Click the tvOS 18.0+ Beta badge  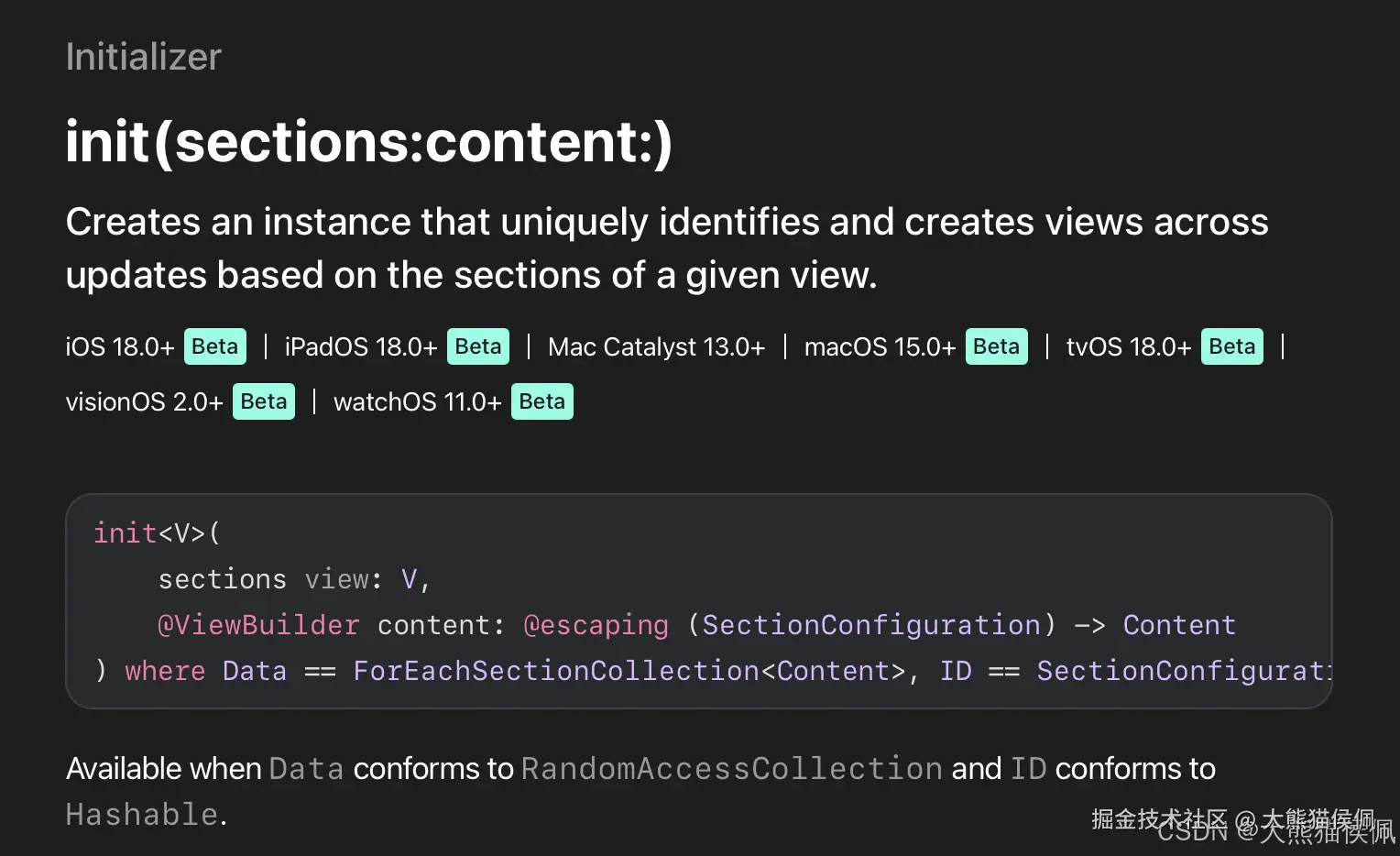point(1232,346)
